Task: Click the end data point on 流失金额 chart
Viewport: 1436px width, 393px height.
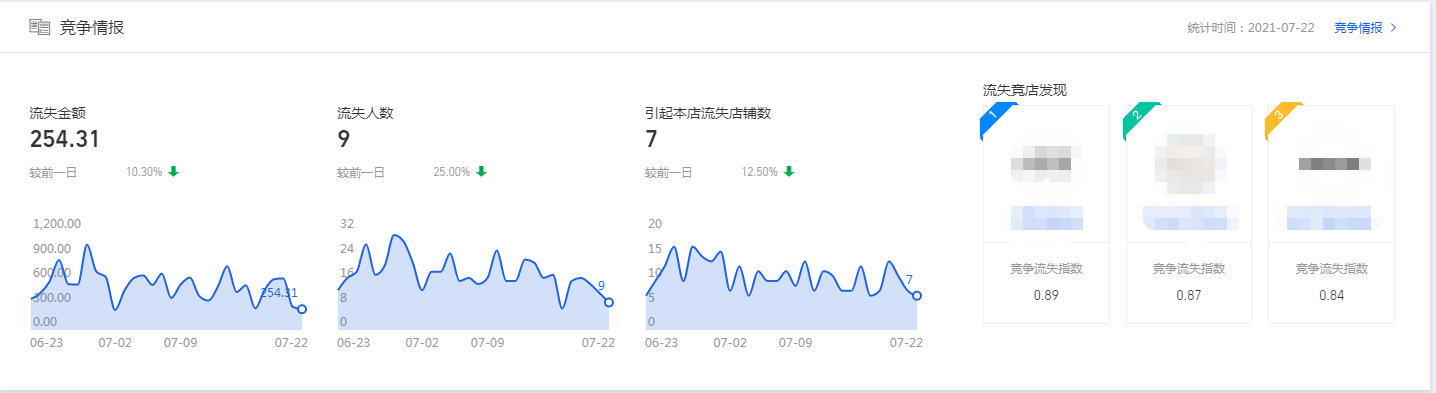Action: click(302, 310)
